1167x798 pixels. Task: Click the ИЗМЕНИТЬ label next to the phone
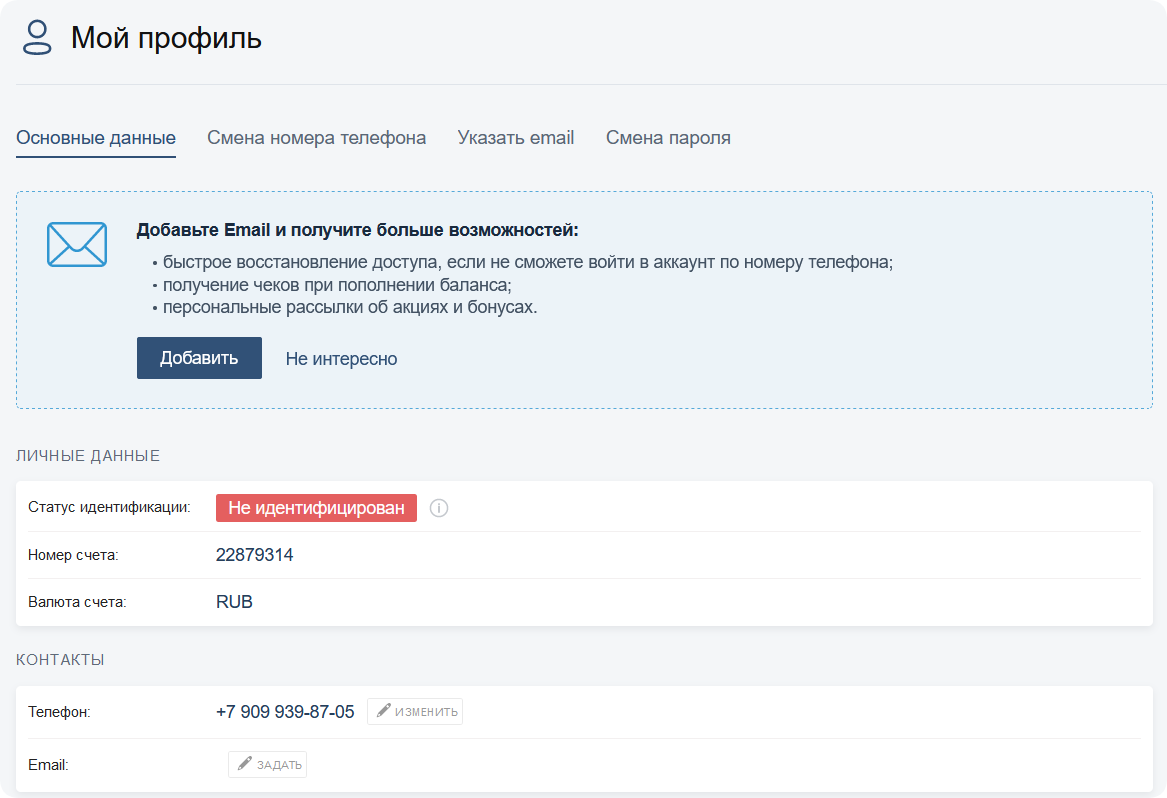[x=426, y=712]
